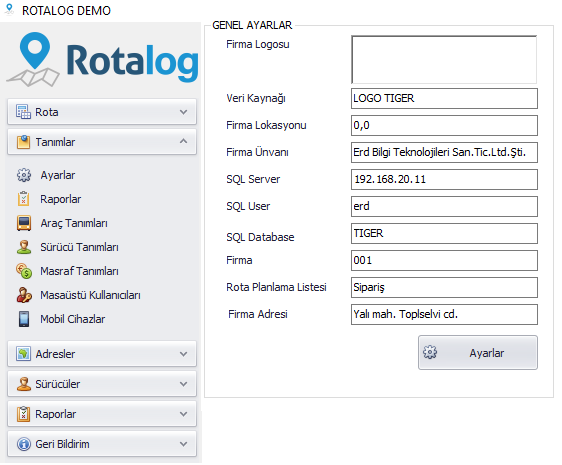Click the Firma Logosu image box
This screenshot has height=465, width=562.
[x=444, y=60]
